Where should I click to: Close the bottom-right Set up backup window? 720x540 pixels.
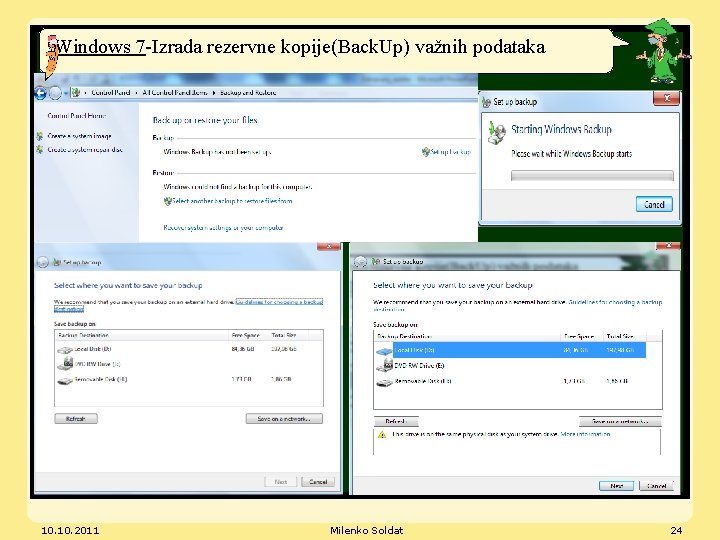click(x=668, y=246)
